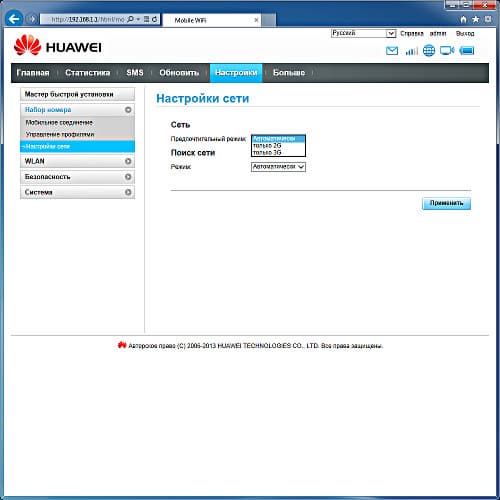Expand the WLAN section

point(77,161)
